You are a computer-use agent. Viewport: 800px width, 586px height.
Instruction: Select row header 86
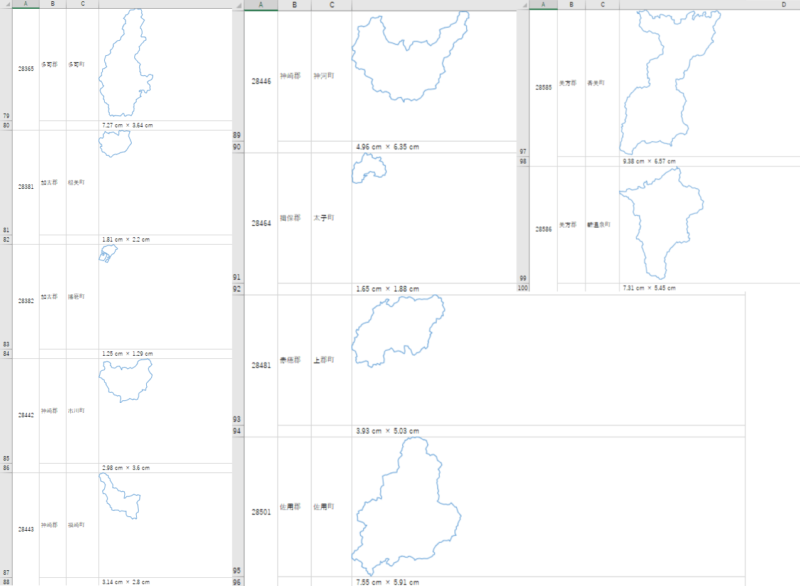coord(6,468)
